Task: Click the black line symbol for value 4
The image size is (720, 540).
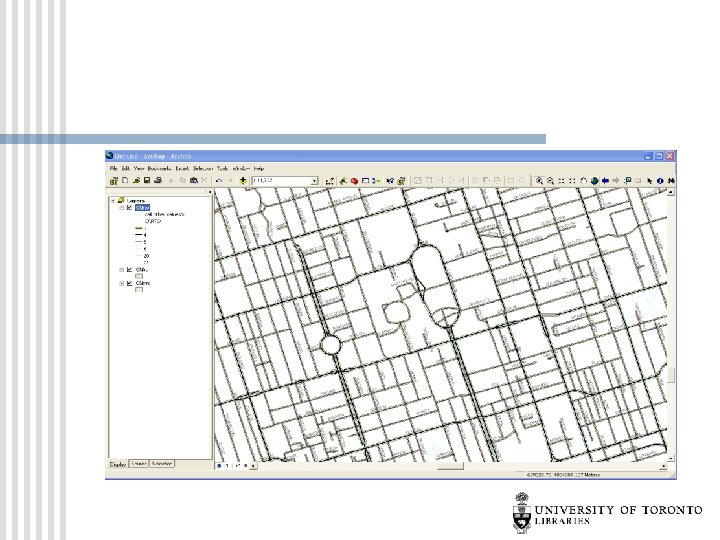Action: click(139, 235)
